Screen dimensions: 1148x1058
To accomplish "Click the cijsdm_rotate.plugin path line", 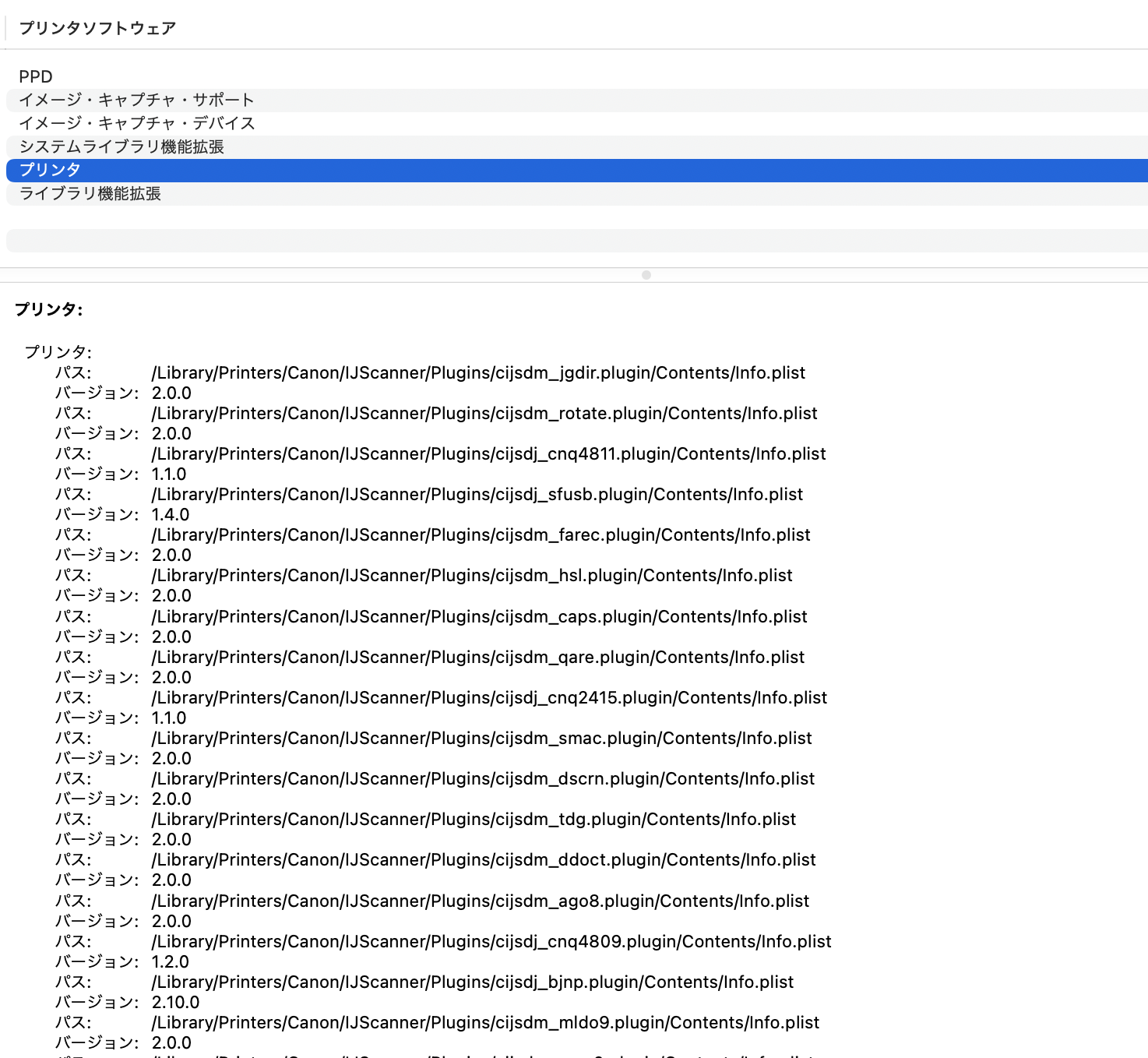I will tap(484, 413).
